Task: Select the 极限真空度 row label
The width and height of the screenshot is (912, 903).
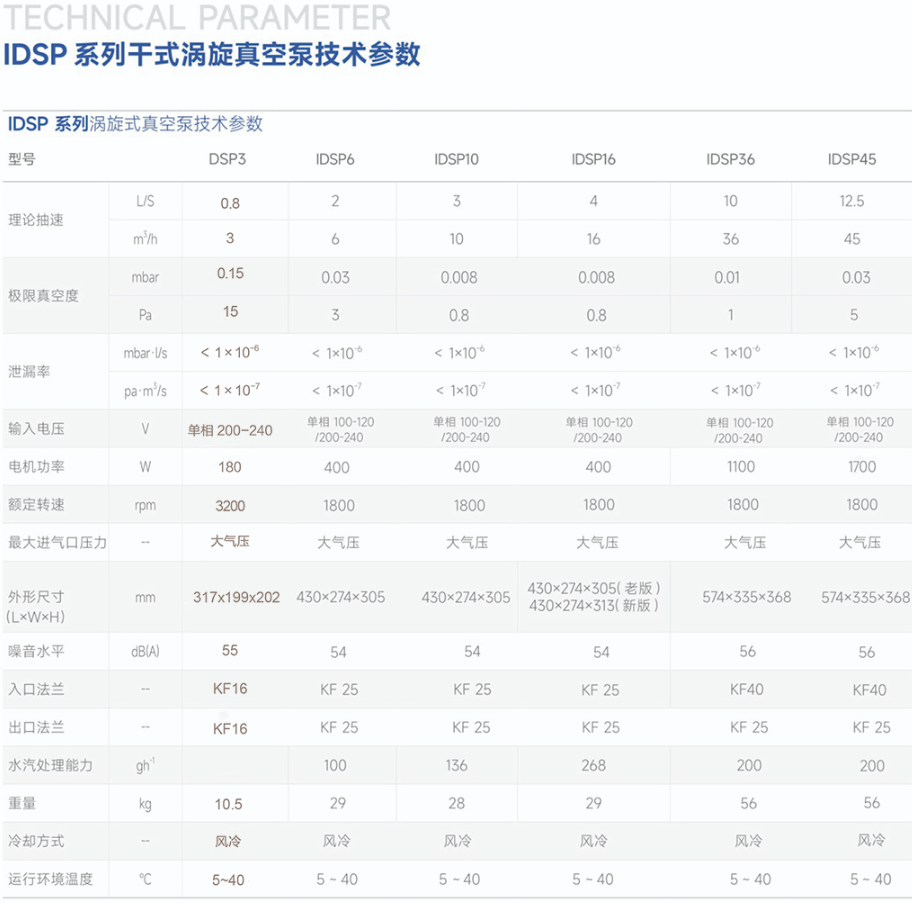Action: [43, 295]
